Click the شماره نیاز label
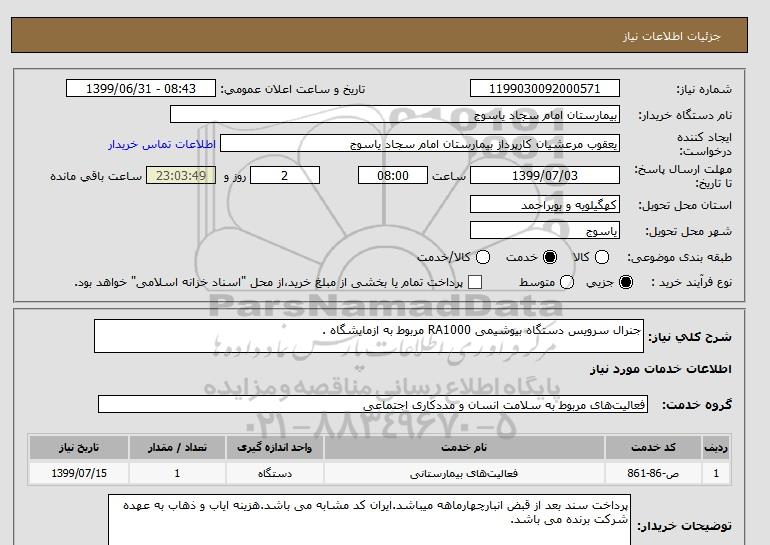This screenshot has width=770, height=545. coord(704,89)
